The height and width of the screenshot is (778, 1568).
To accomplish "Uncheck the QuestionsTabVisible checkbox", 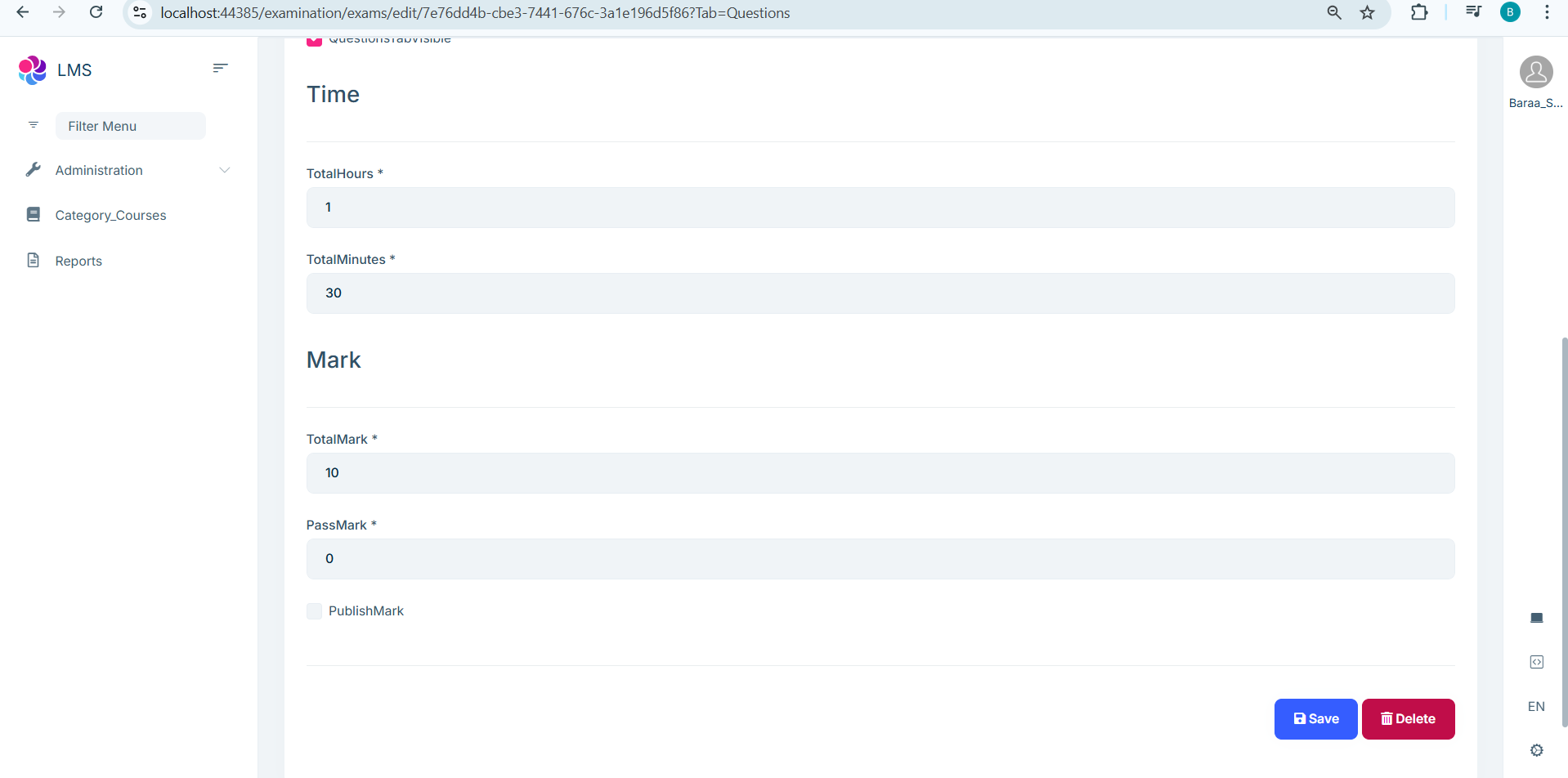I will tap(315, 41).
